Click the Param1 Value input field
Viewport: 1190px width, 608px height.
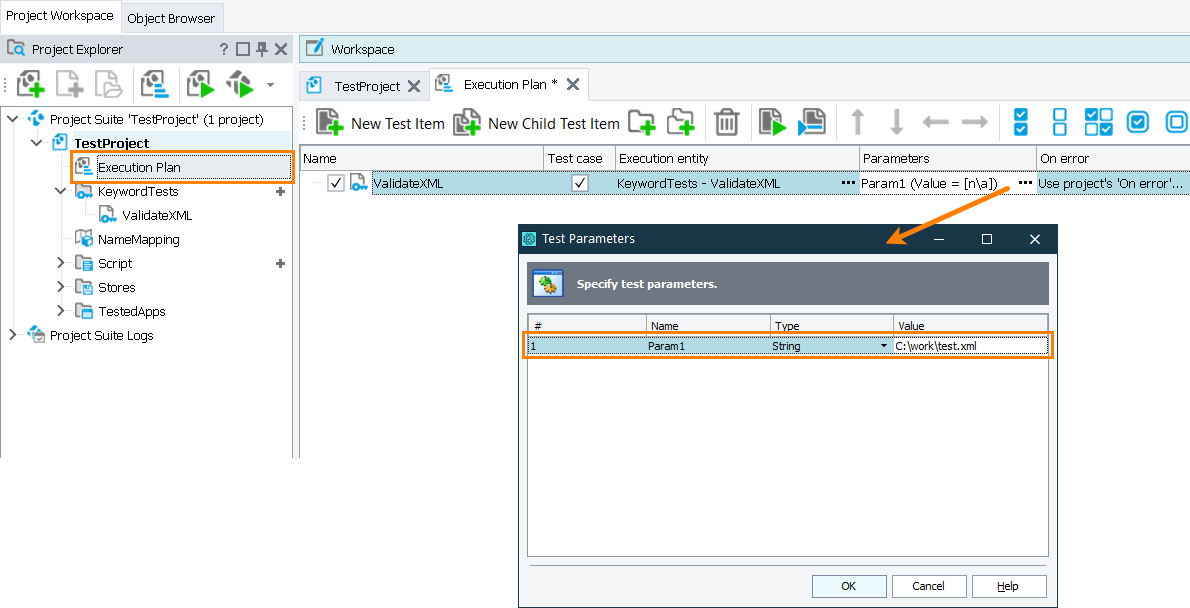970,346
